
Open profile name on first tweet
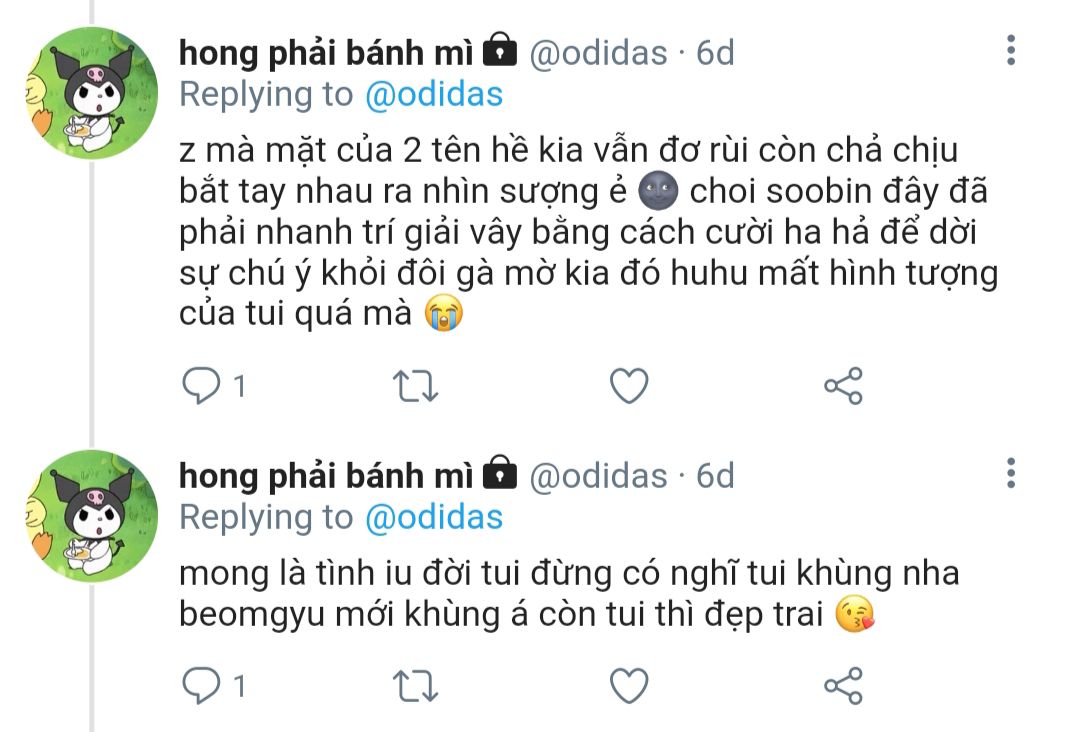326,53
